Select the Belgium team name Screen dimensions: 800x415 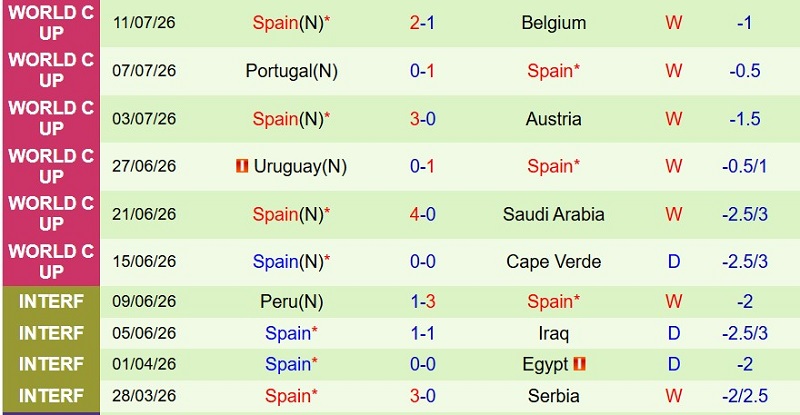pos(554,23)
